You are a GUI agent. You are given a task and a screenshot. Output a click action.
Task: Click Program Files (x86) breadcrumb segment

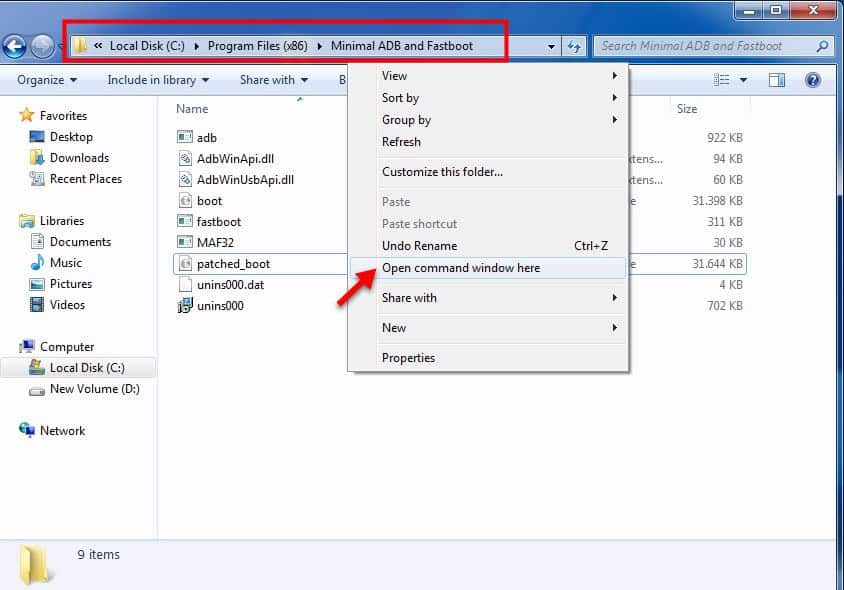[x=258, y=46]
